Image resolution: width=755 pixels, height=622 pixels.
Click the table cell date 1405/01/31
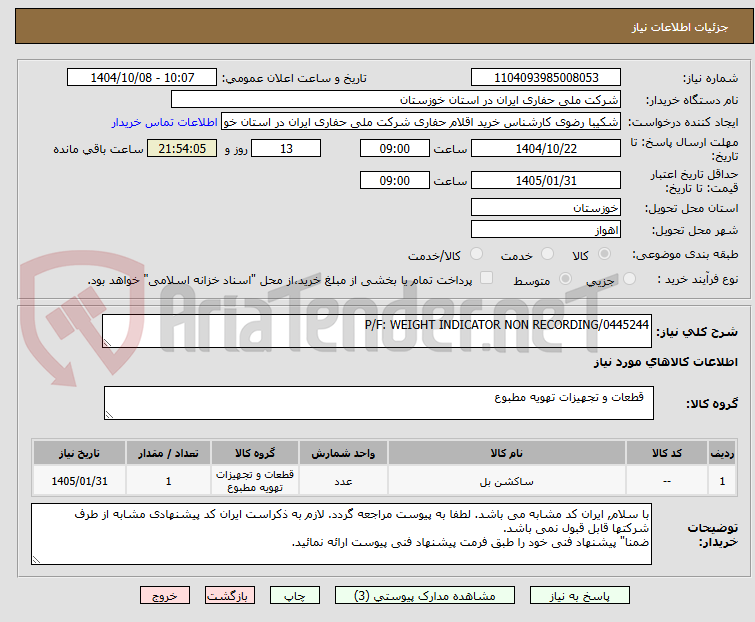pyautogui.click(x=79, y=481)
